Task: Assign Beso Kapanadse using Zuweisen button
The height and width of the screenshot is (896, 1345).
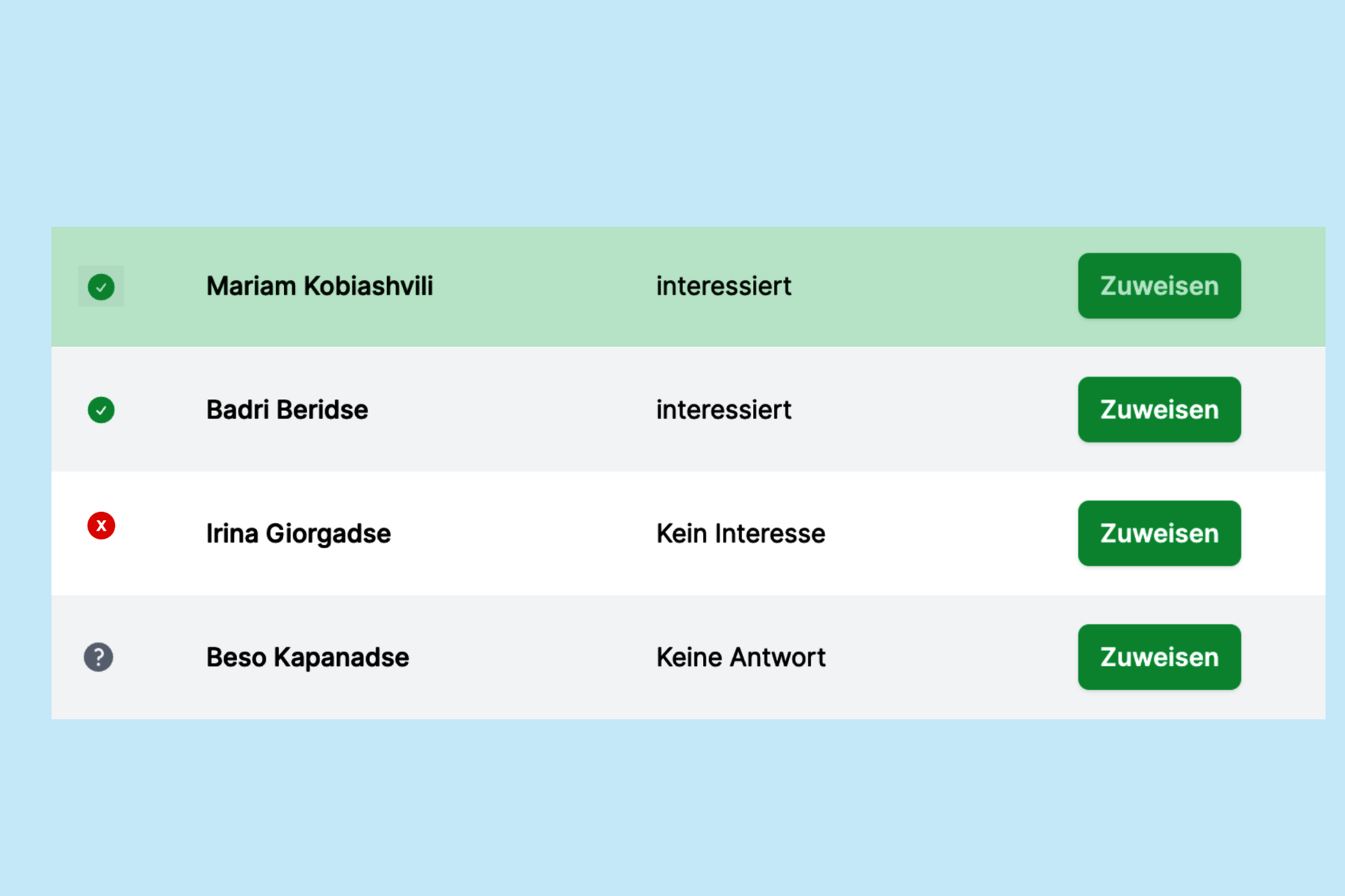Action: click(x=1159, y=657)
